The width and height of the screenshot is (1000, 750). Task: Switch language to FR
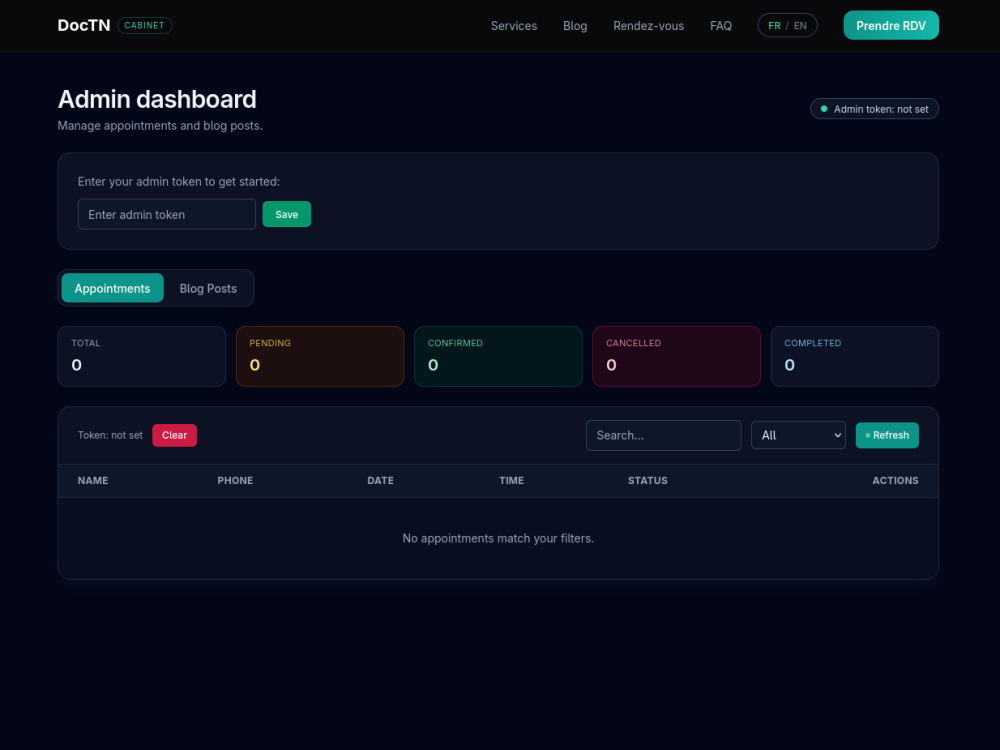[x=774, y=26]
